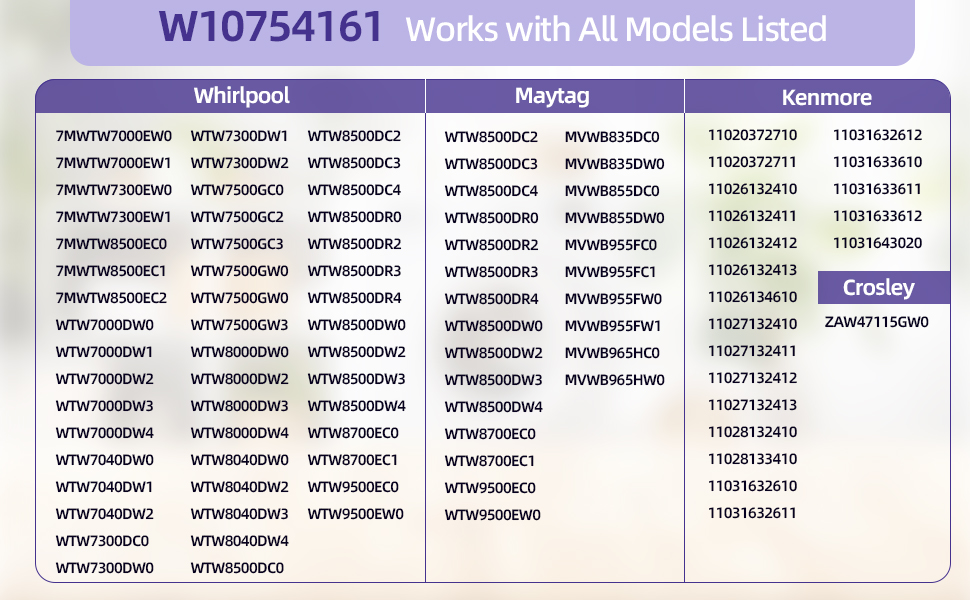This screenshot has height=600, width=970.
Task: Select Kenmore model 11031633610
Action: coord(877,162)
